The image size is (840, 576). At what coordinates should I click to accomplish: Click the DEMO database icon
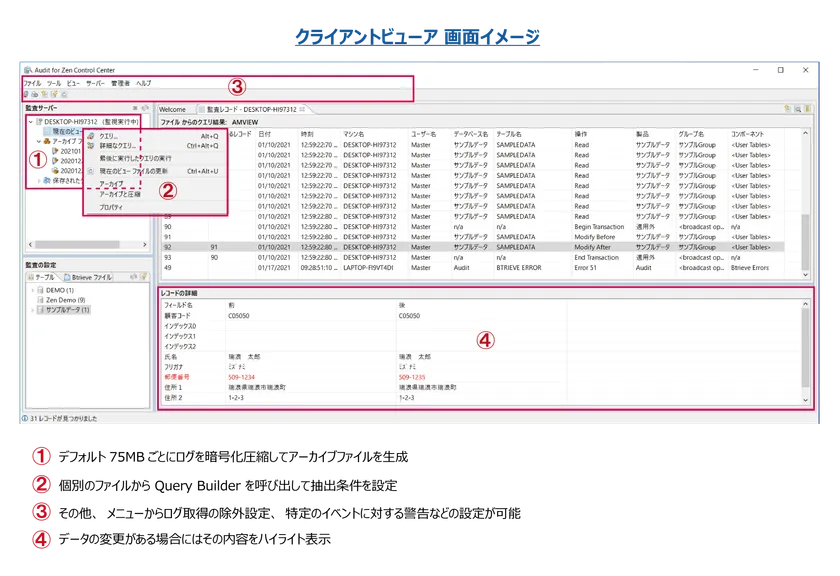40,290
